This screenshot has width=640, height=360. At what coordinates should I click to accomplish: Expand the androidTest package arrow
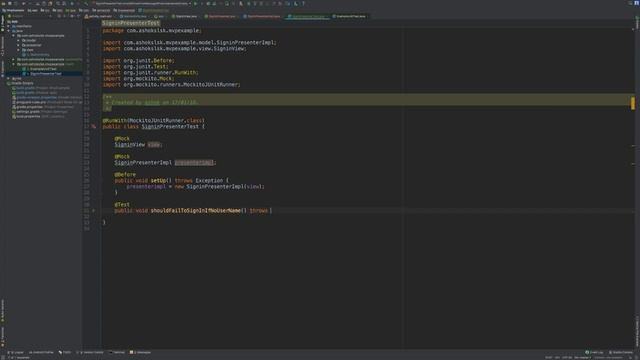(13, 60)
